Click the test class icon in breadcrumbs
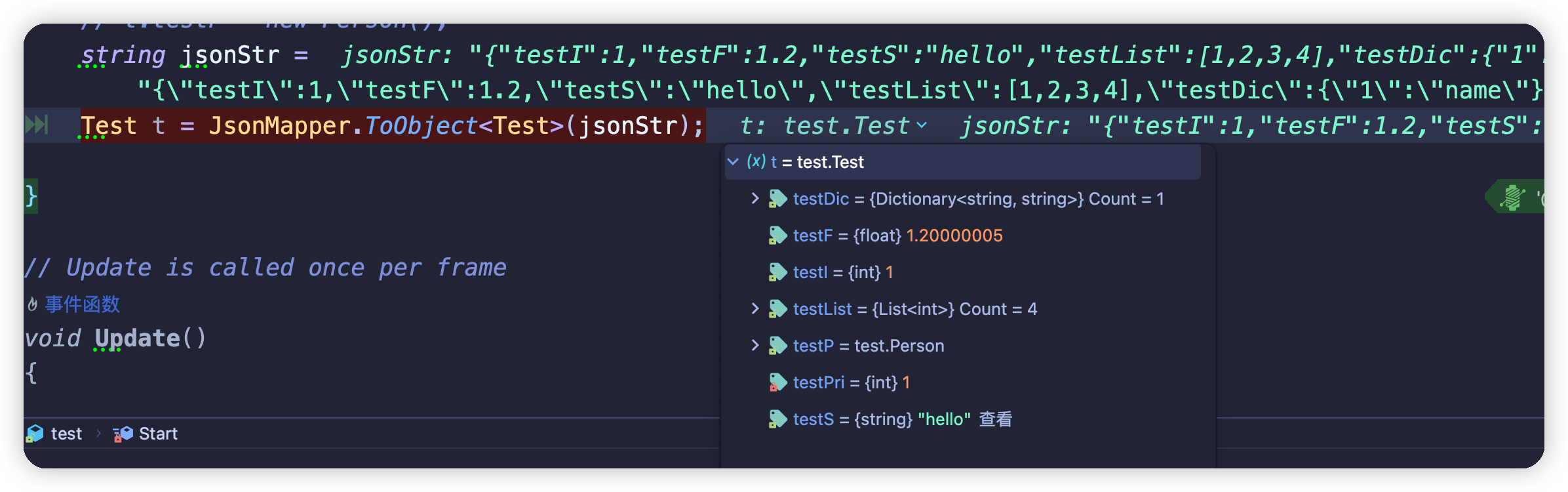The image size is (1568, 492). point(35,434)
